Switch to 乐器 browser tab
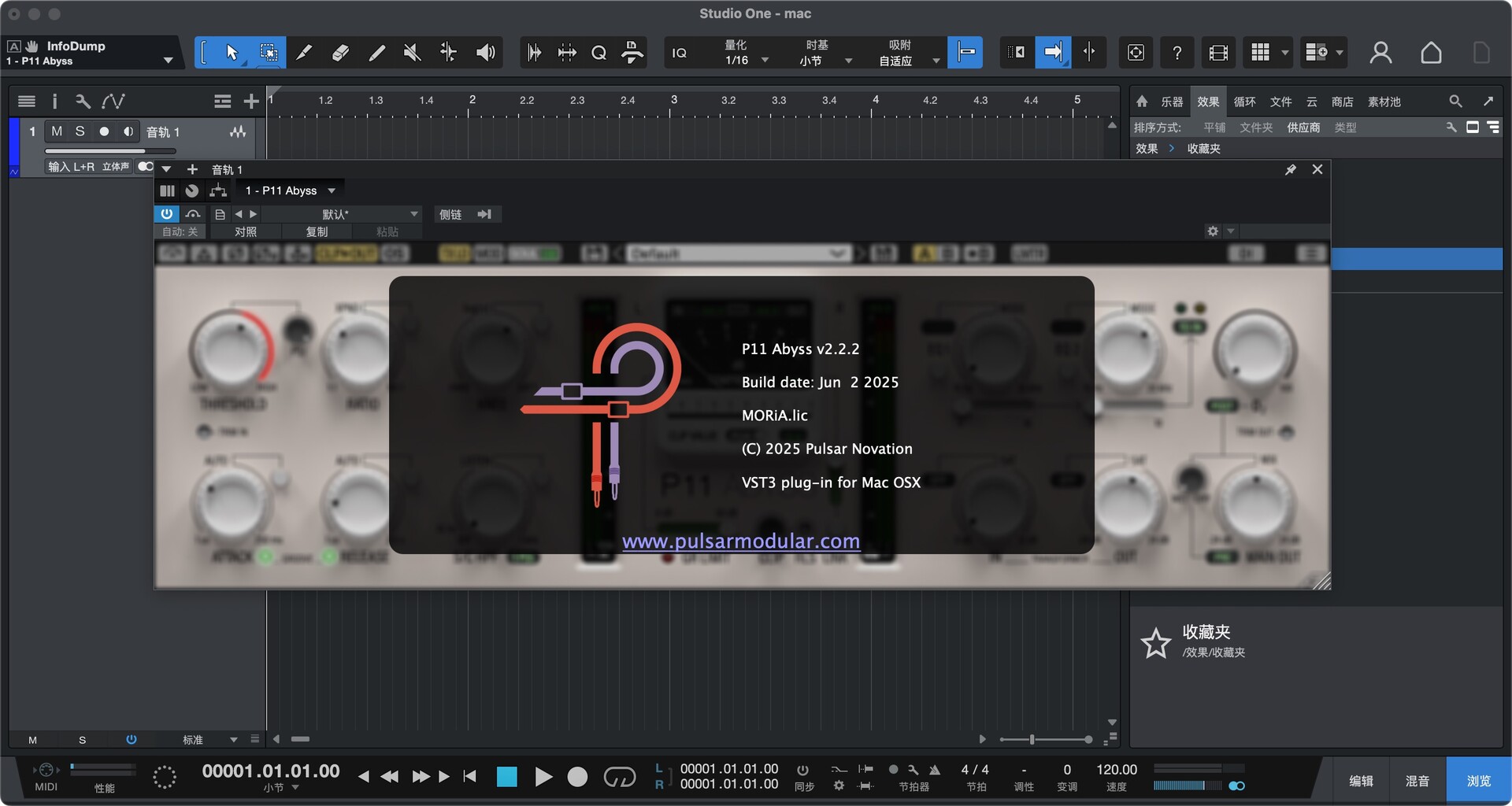This screenshot has height=806, width=1512. point(1172,102)
